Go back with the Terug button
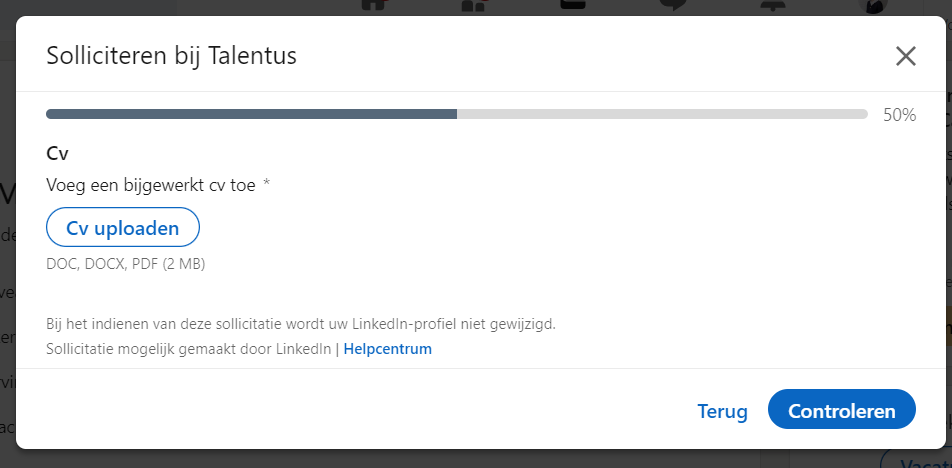The image size is (952, 468). pos(722,411)
